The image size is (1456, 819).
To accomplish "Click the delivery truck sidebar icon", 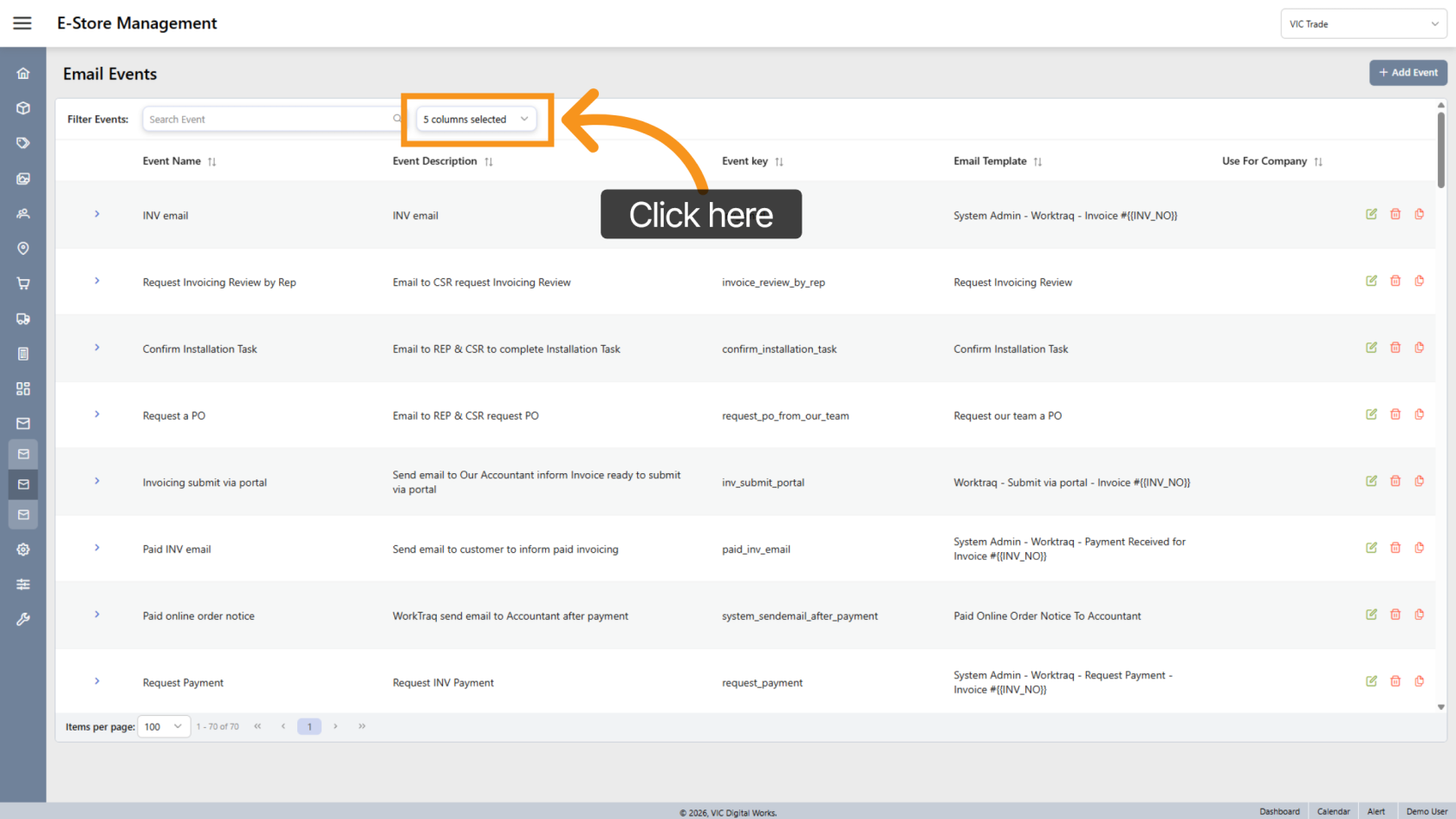I will click(x=23, y=319).
